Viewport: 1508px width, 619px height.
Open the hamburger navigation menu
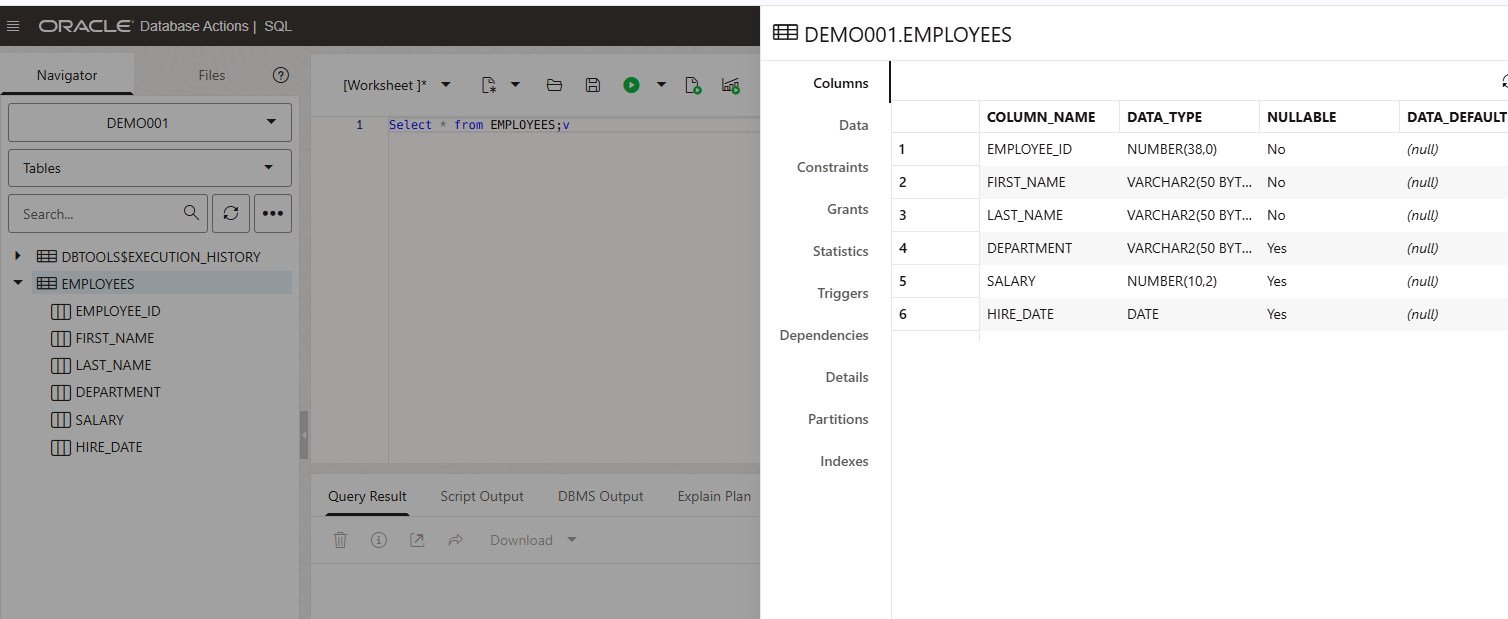pos(14,26)
